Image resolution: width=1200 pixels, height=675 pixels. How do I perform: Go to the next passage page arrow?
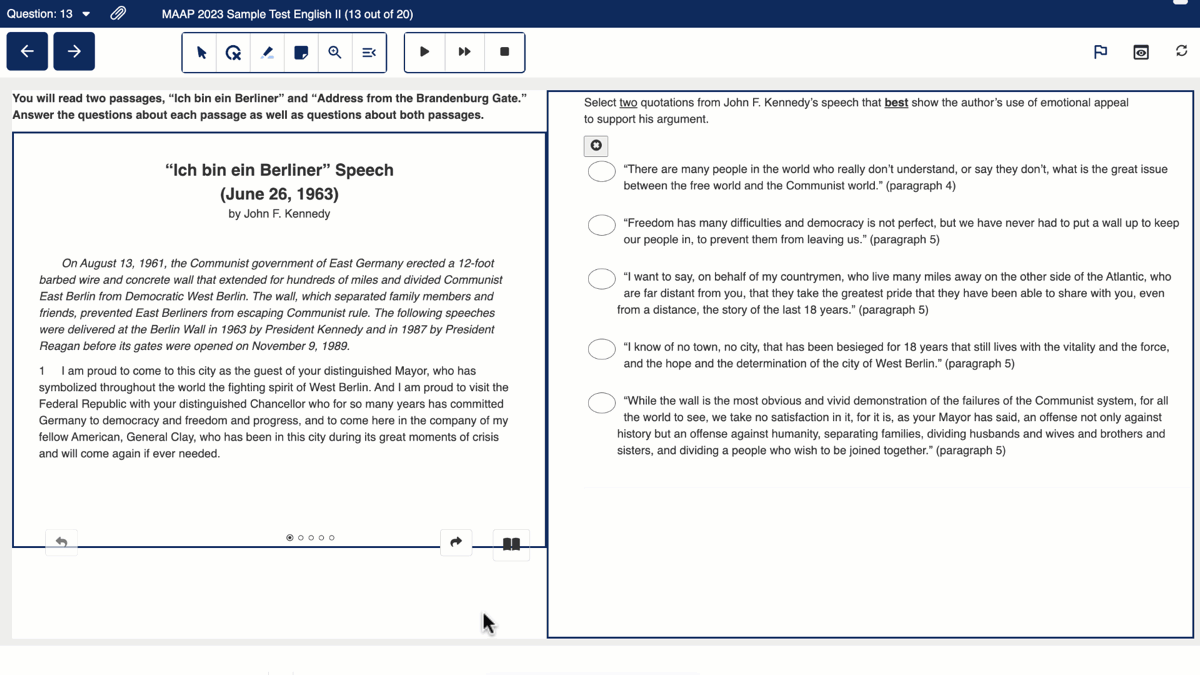pos(456,542)
